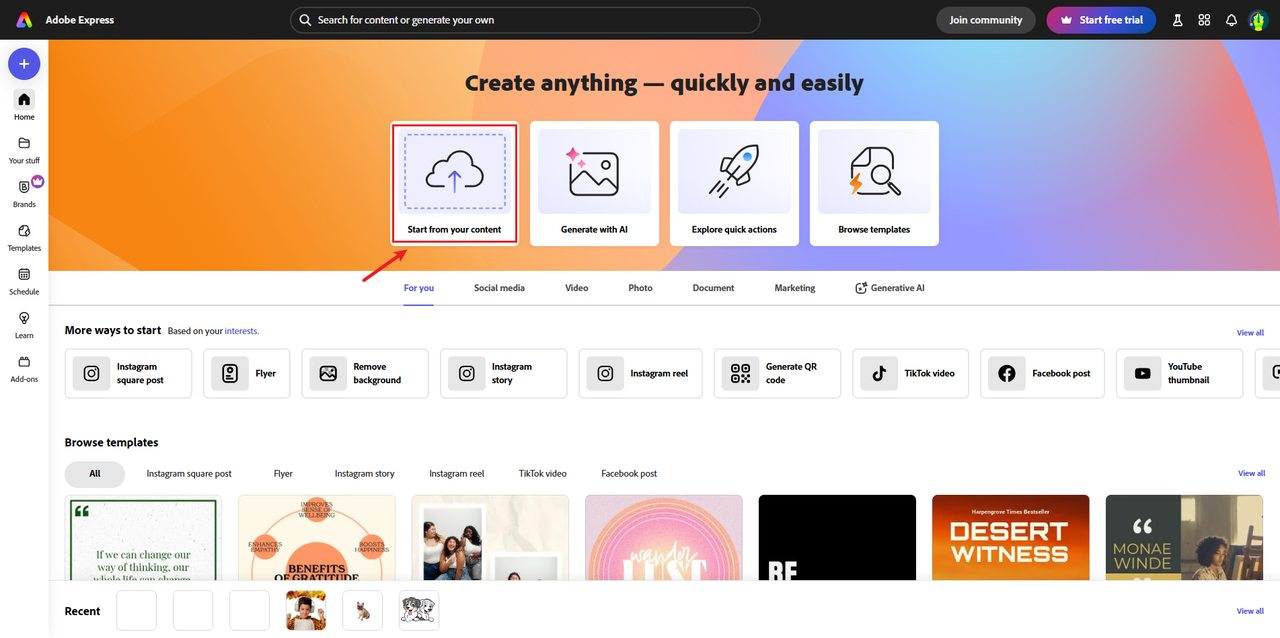Open recent item showing two dogs
1280x638 pixels.
(419, 610)
